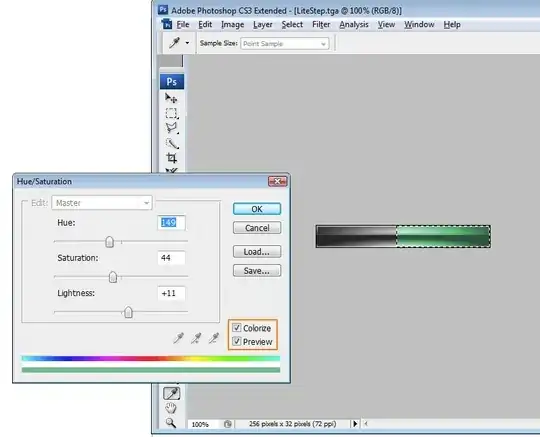Uncheck the Preview checkbox

click(x=237, y=341)
